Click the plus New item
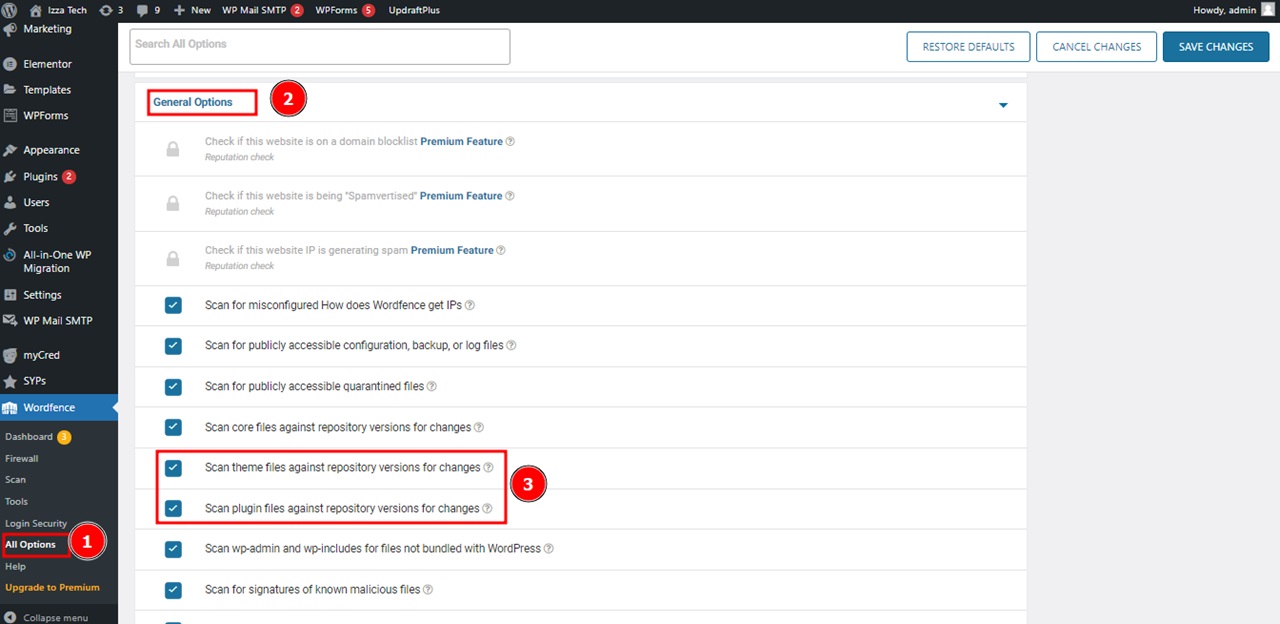 [x=192, y=10]
